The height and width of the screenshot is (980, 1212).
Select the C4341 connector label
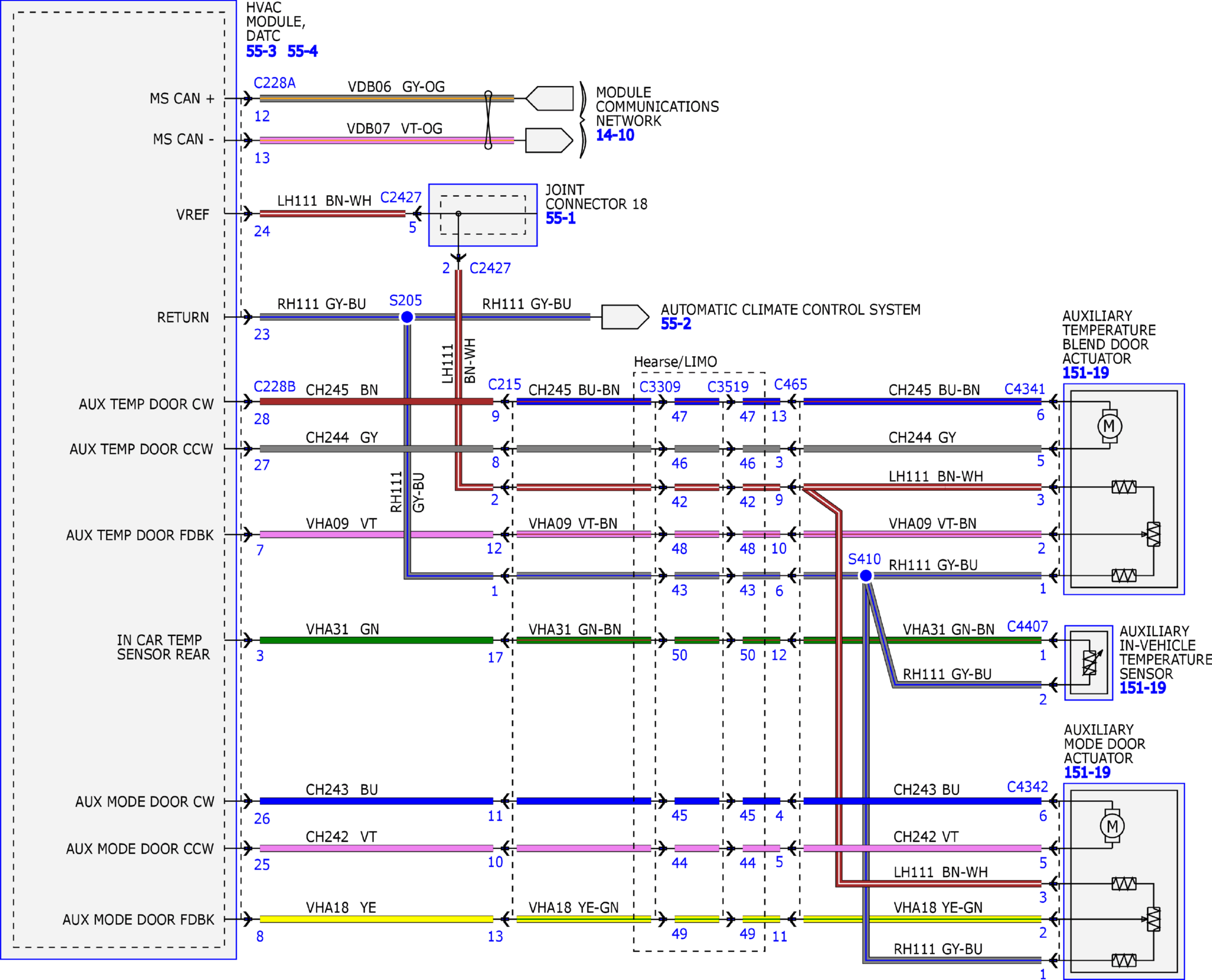point(1024,389)
